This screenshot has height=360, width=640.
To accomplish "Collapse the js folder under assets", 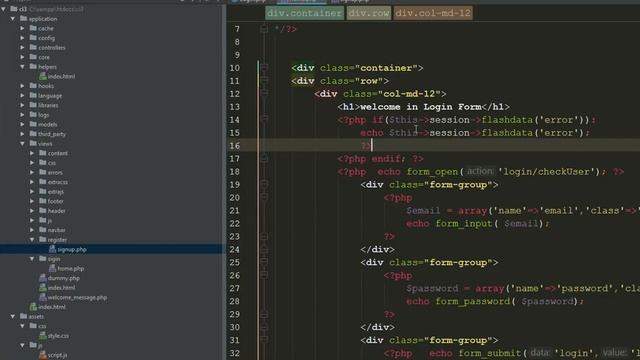I will (x=22, y=345).
